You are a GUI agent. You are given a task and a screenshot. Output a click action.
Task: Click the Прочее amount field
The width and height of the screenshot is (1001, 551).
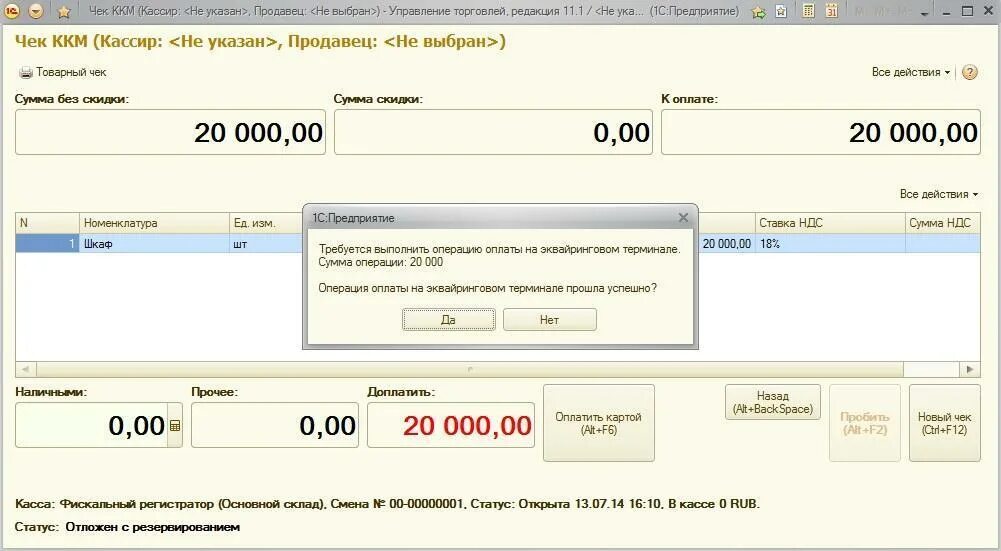click(275, 425)
